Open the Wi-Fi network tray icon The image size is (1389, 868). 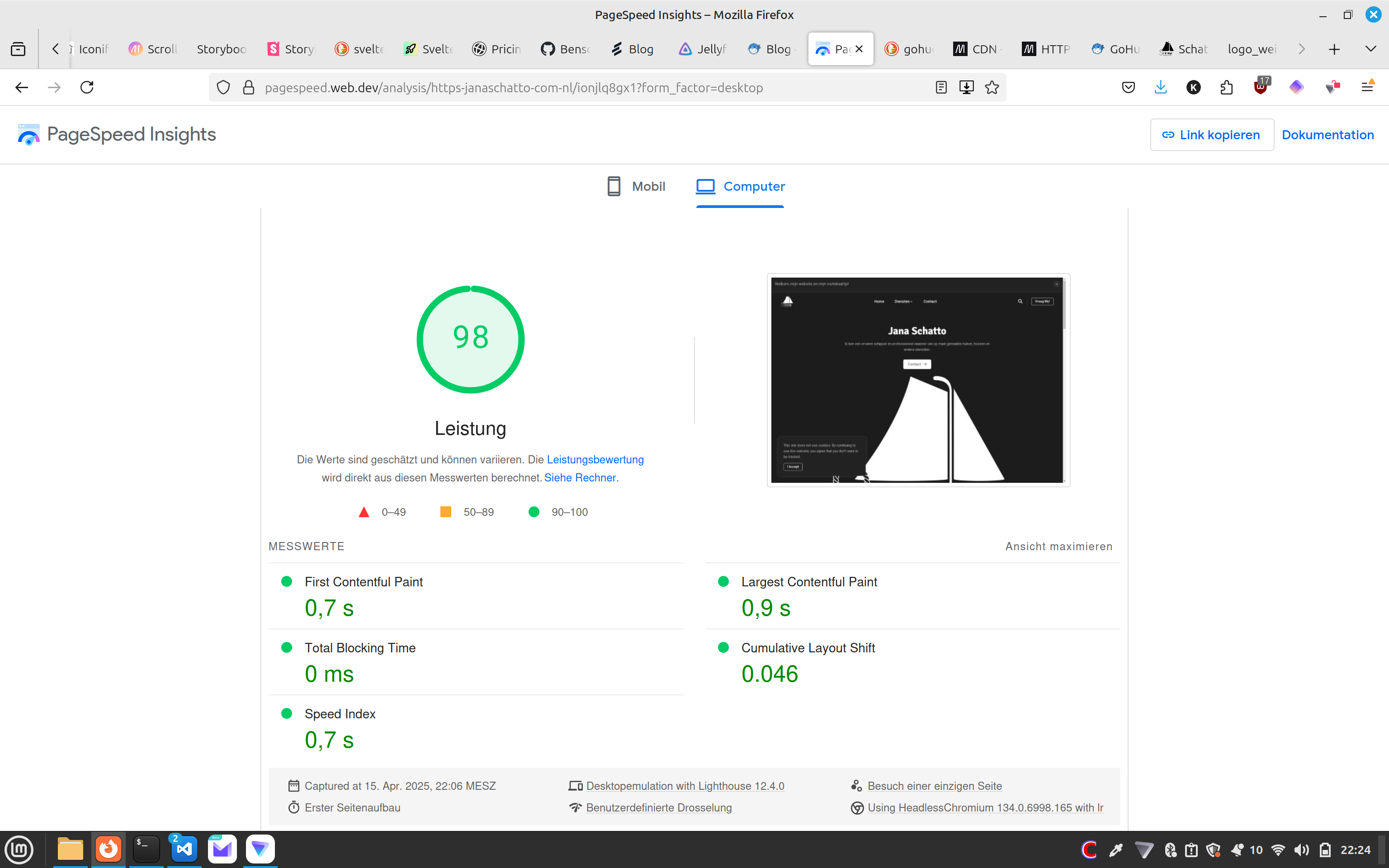[1278, 850]
